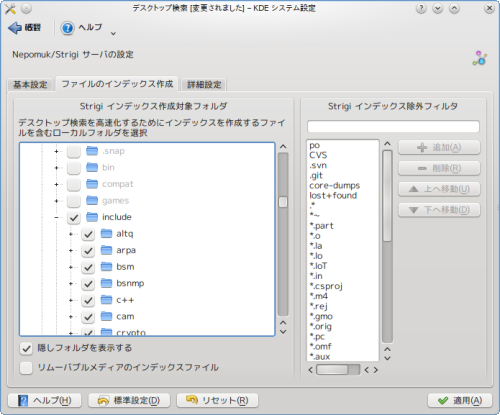The image size is (500, 415).
Task: Select the ファイルのインデックス作成 tab
Action: click(117, 84)
